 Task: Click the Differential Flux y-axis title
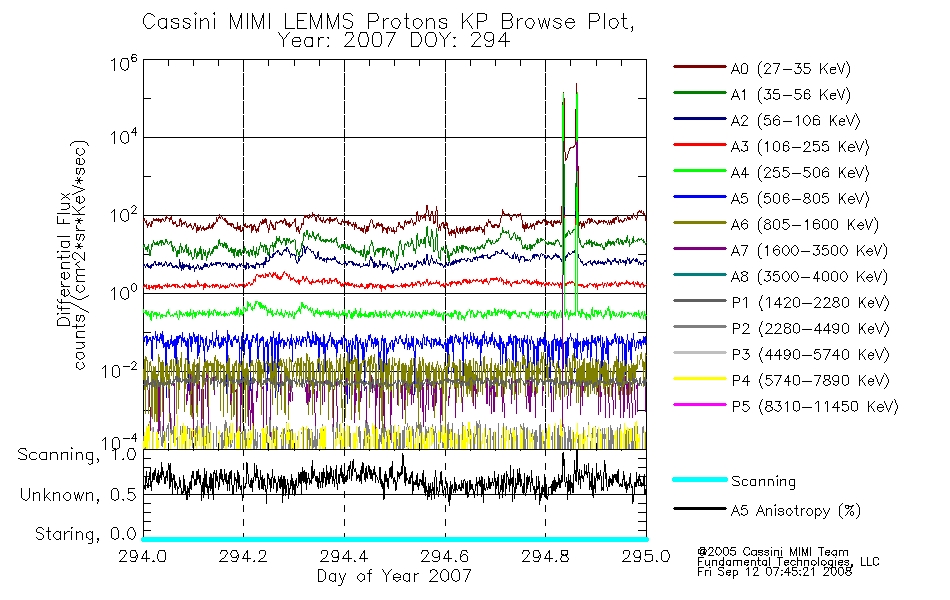64,259
